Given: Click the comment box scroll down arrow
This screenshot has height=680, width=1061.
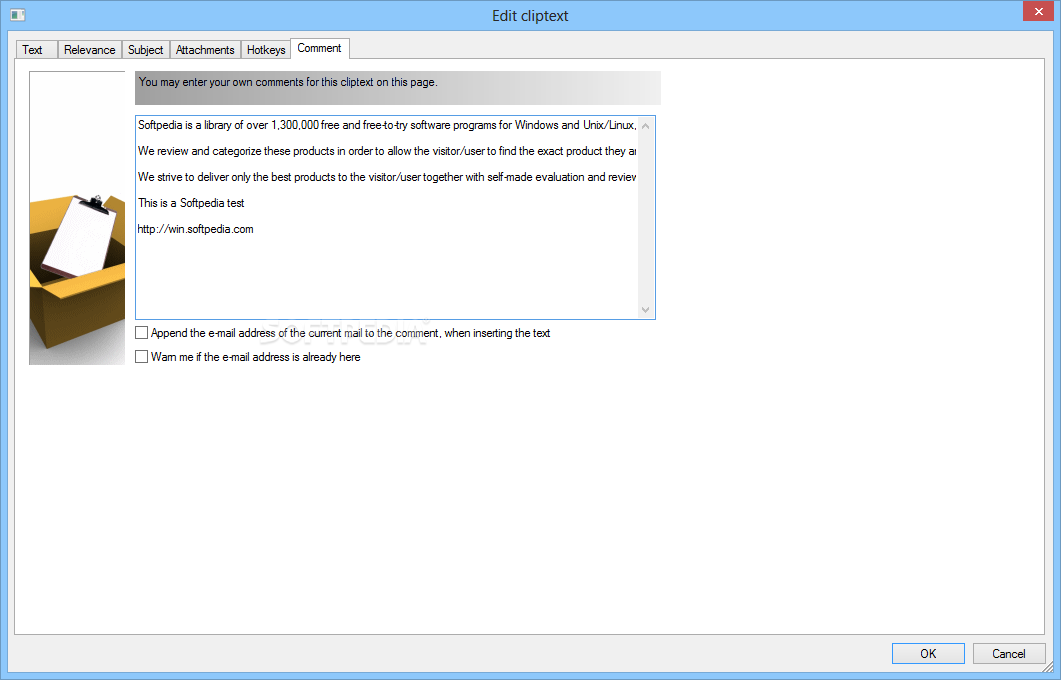Looking at the screenshot, I should tap(646, 309).
